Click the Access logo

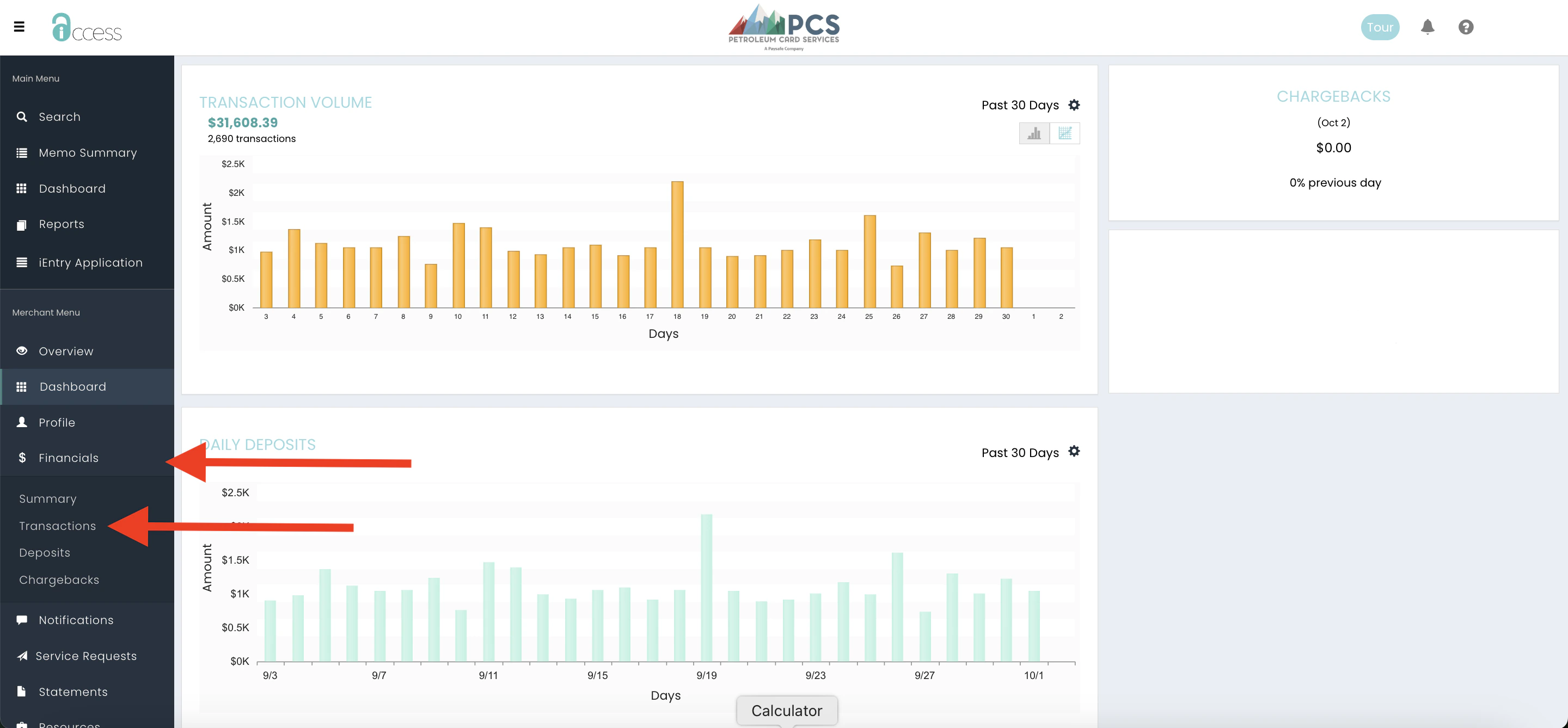tap(87, 27)
